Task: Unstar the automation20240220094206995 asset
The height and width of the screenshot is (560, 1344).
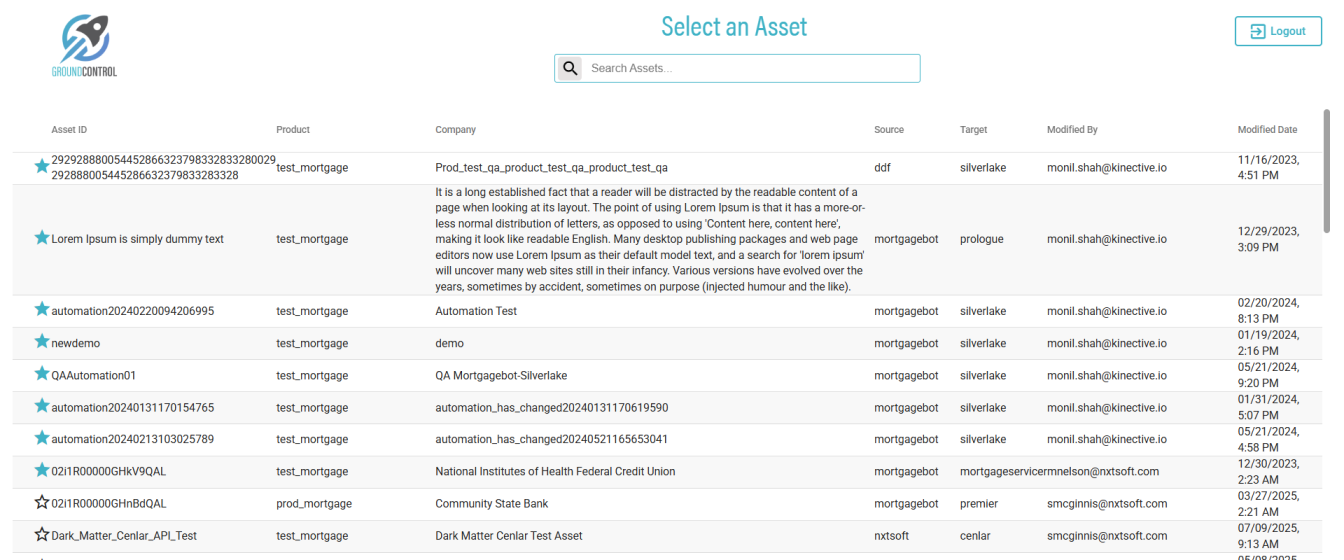Action: pos(42,310)
